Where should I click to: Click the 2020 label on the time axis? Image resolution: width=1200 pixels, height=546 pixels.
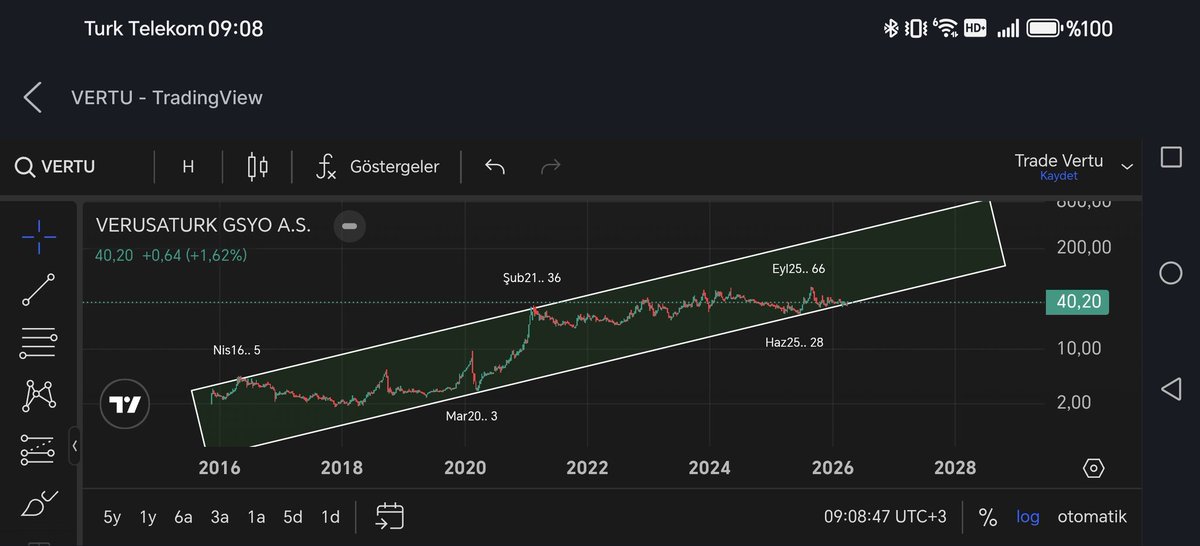click(465, 467)
